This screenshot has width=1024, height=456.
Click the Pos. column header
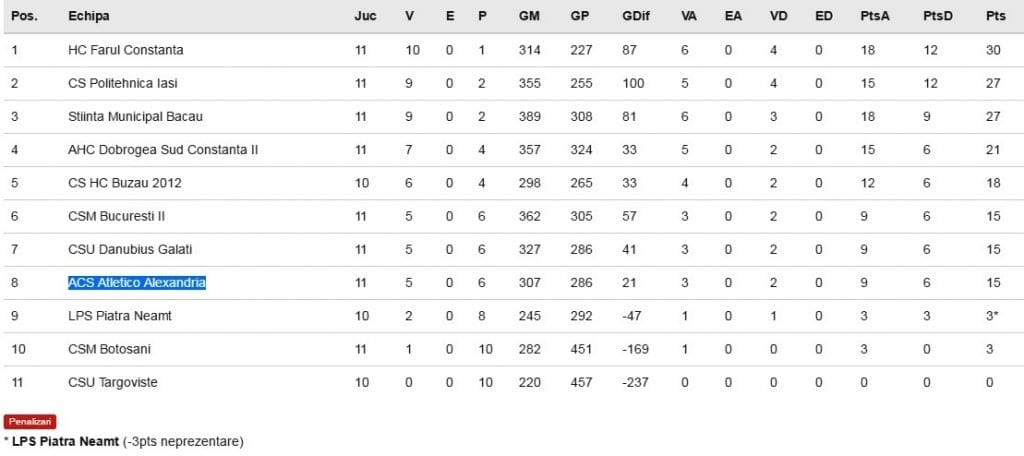point(24,17)
